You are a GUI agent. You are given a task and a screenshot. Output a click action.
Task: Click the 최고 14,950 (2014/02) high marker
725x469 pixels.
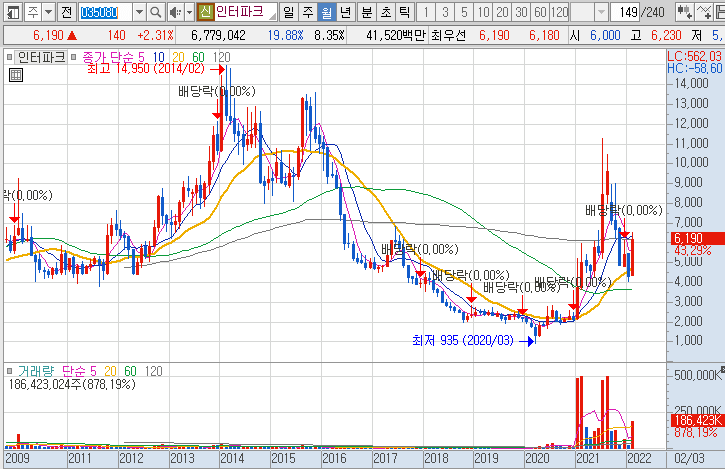click(146, 69)
